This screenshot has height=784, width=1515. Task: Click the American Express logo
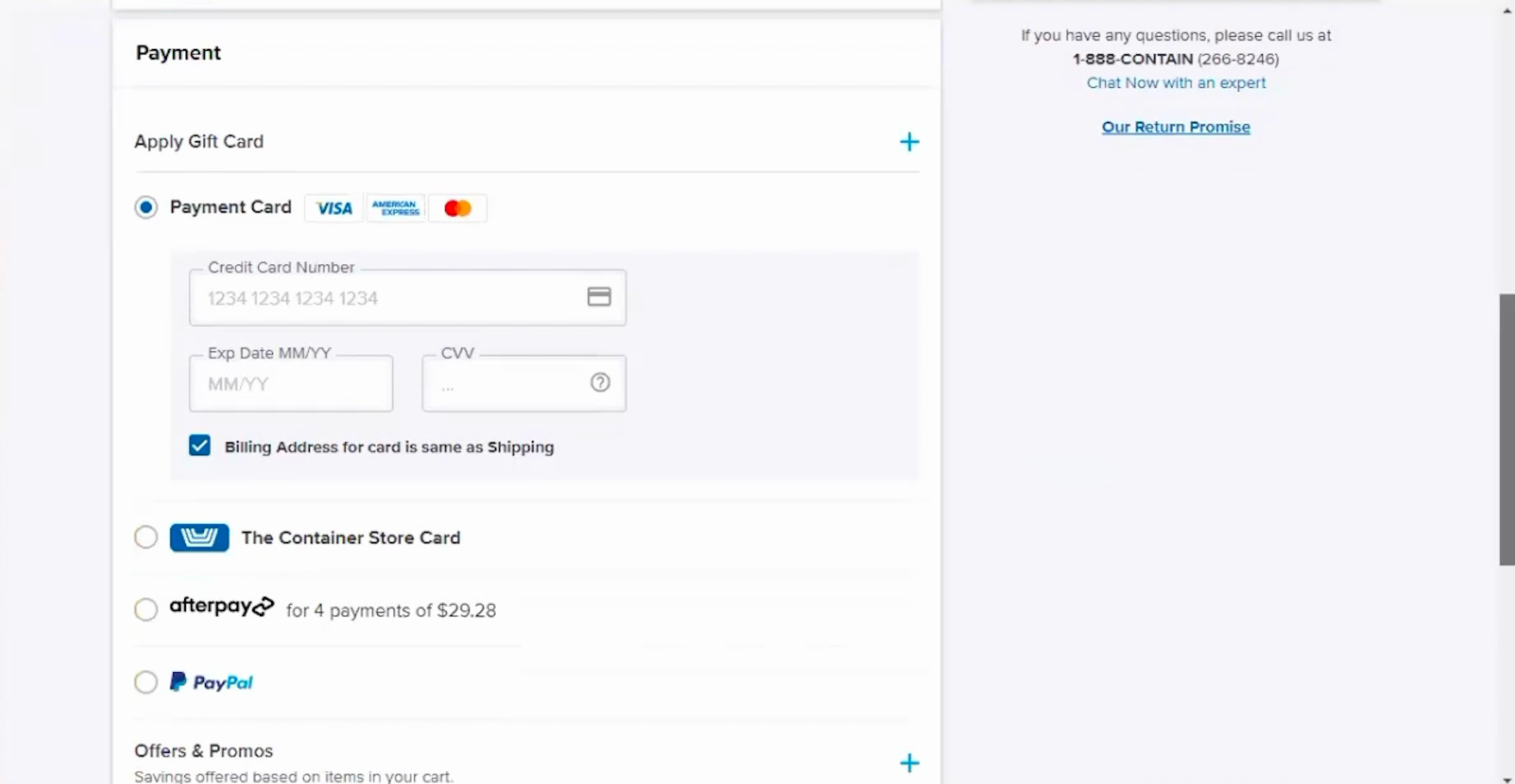tap(395, 208)
